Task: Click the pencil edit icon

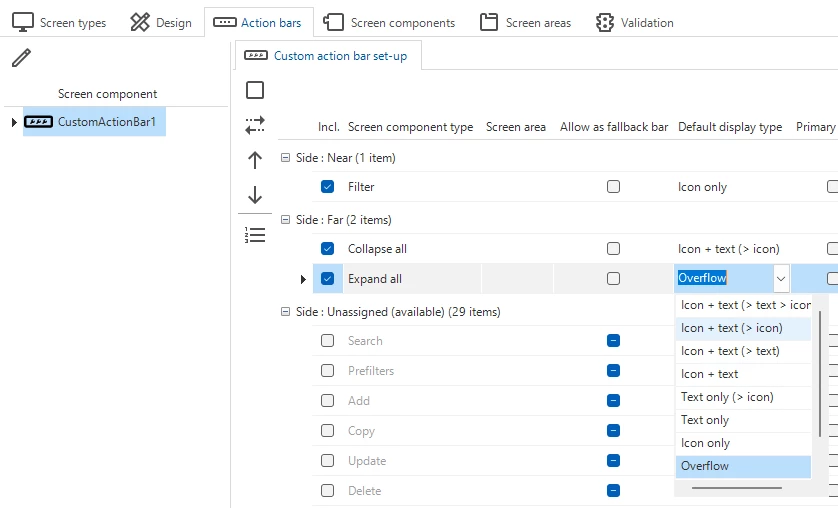Action: tap(21, 58)
